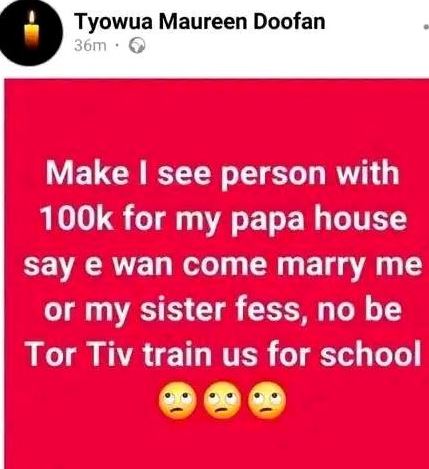Click the globe public-privacy icon
429x469 pixels.
click(137, 46)
